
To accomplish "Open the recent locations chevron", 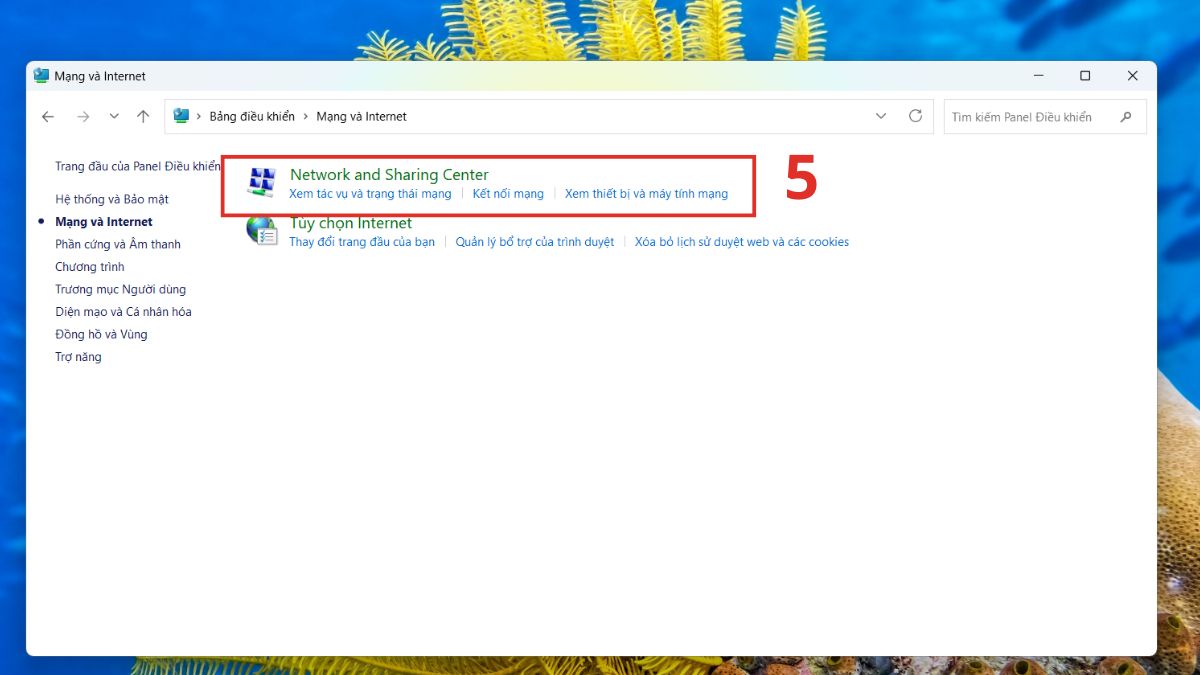I will (x=114, y=116).
